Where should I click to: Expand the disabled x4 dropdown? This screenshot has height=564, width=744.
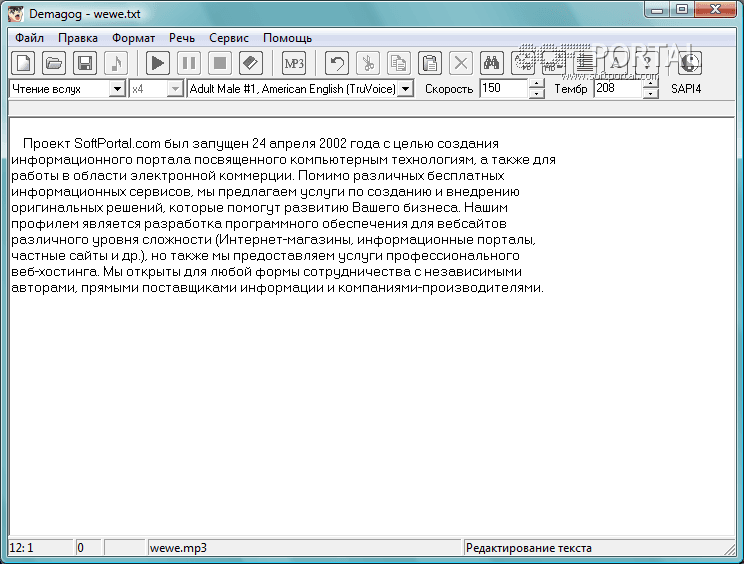click(175, 89)
